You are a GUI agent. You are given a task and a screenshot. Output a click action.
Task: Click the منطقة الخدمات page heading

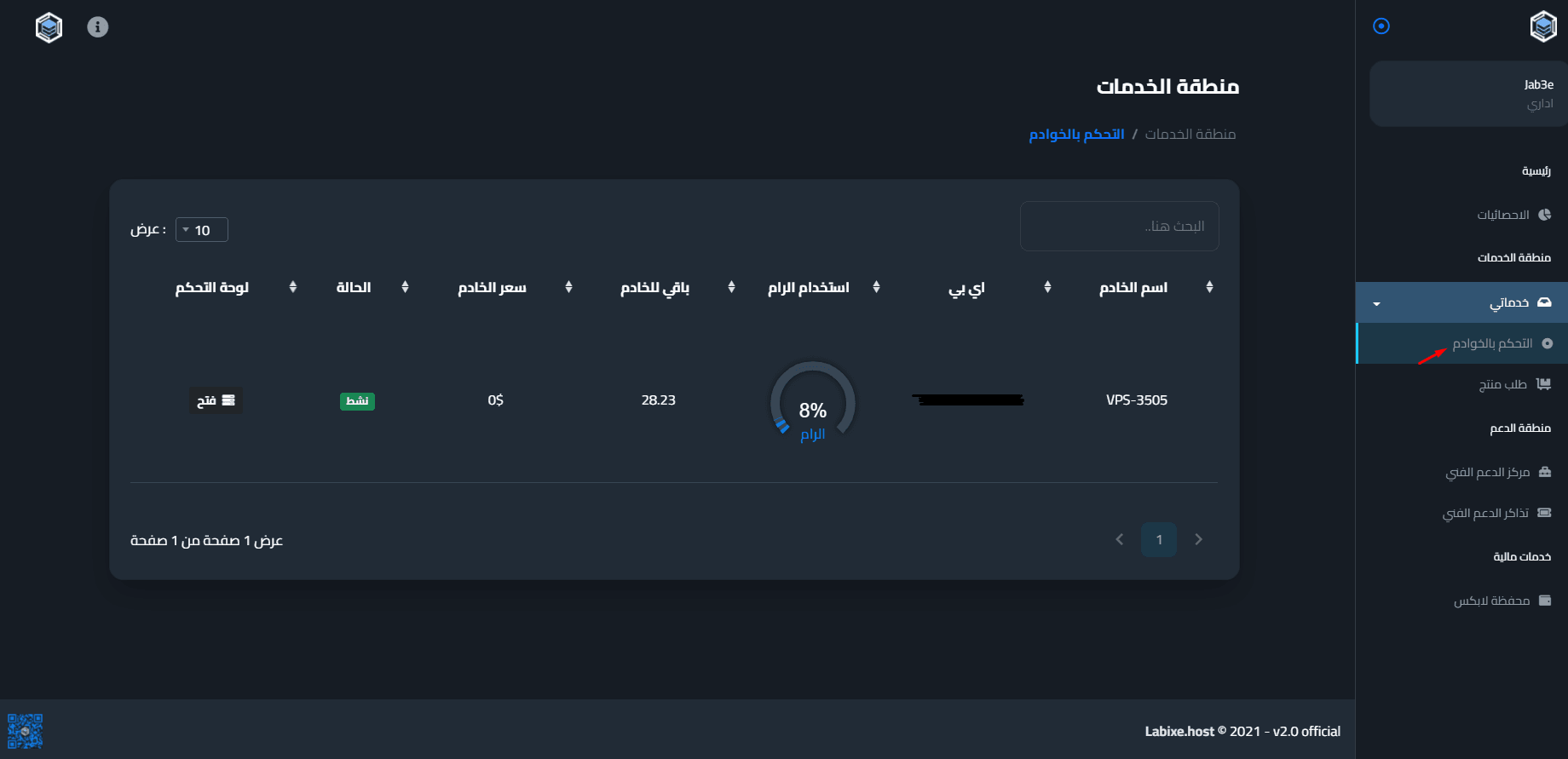1167,87
